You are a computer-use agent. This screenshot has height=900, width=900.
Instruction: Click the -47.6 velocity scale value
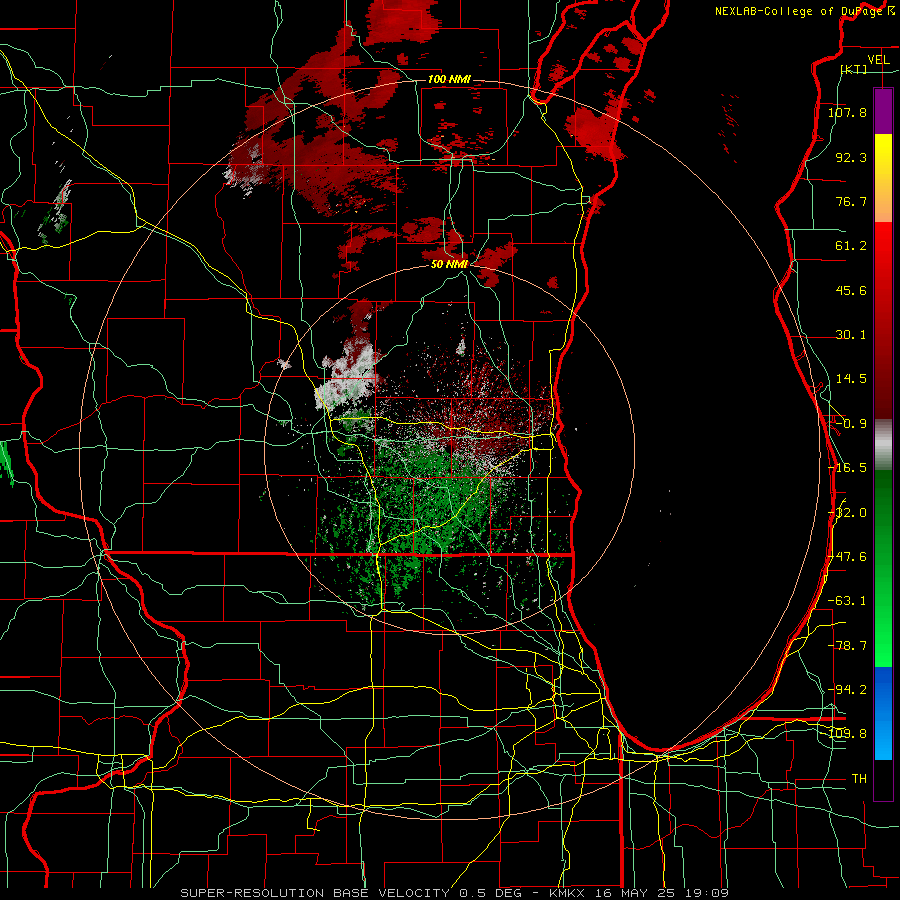point(847,557)
